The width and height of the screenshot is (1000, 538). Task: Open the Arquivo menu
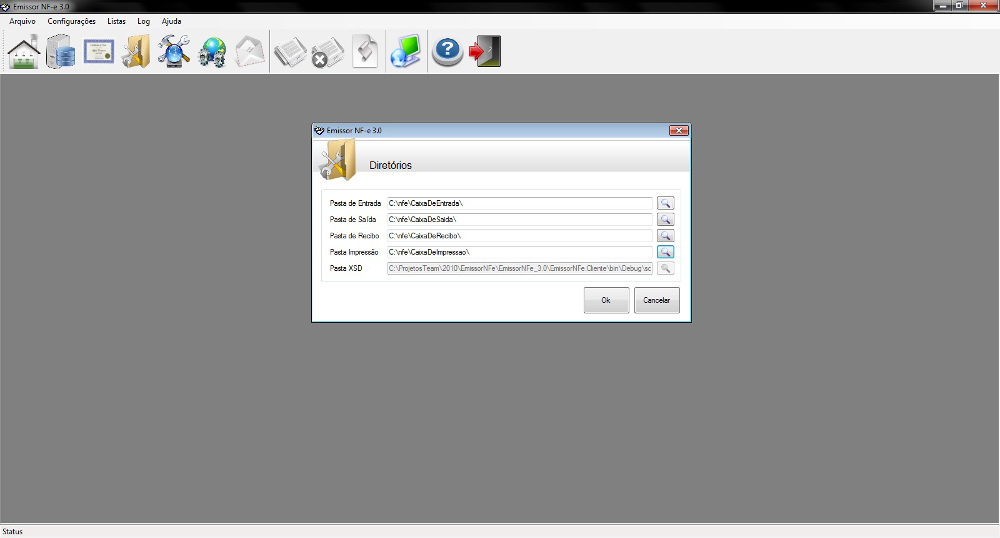pyautogui.click(x=22, y=21)
